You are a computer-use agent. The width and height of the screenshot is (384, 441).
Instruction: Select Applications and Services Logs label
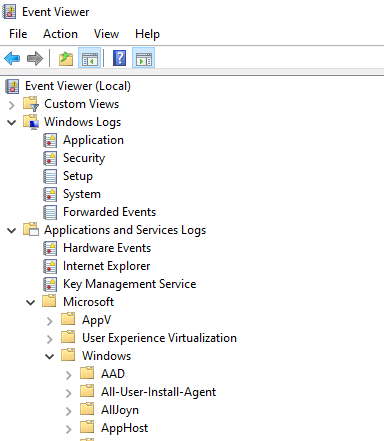125,230
